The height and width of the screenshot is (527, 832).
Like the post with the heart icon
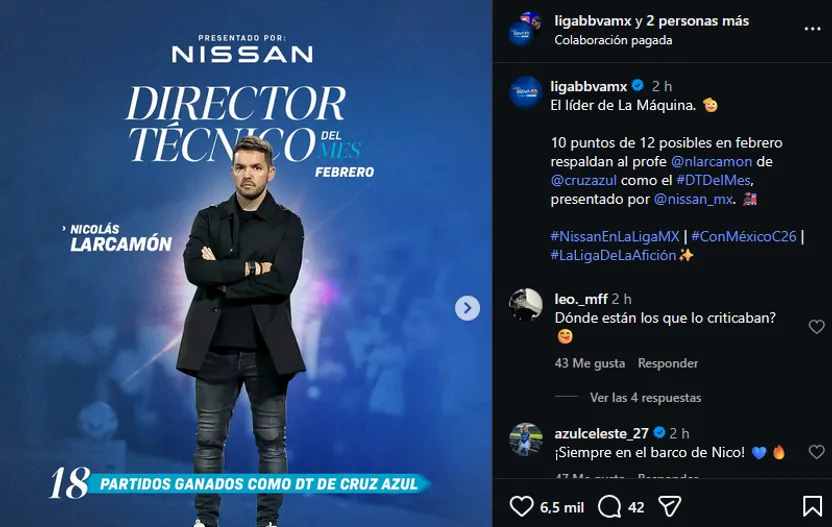521,506
